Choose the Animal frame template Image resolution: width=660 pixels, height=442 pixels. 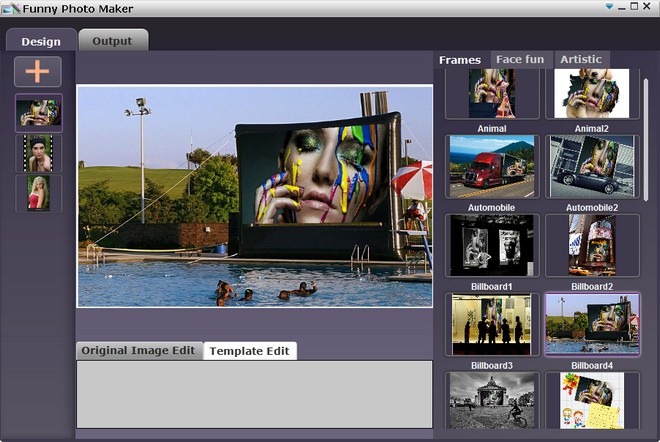[x=492, y=94]
